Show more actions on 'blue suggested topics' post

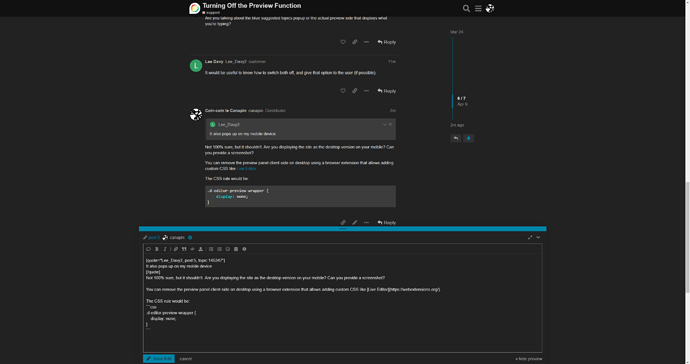tap(366, 42)
